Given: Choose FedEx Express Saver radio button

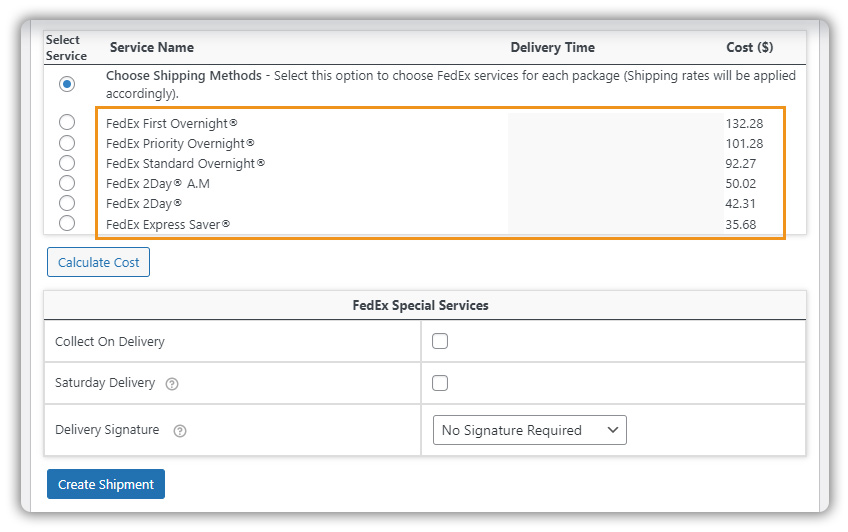Looking at the screenshot, I should (67, 223).
